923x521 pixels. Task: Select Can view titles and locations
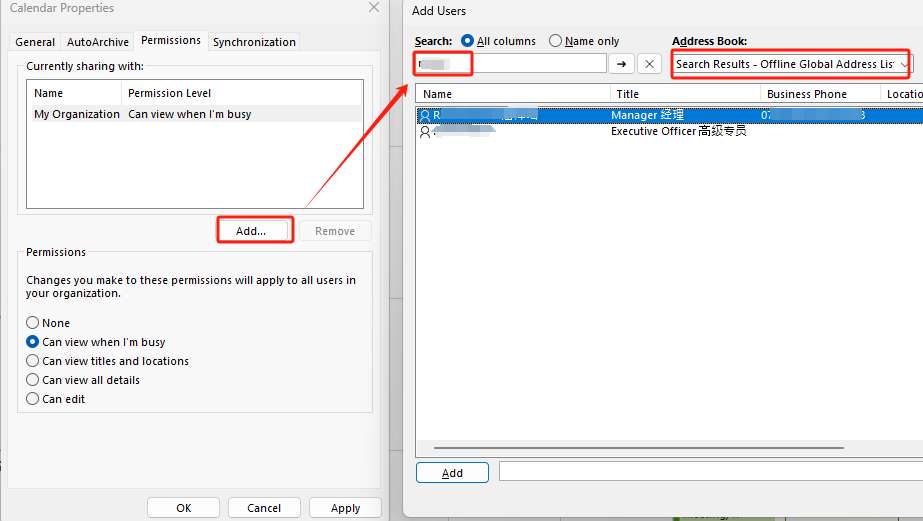tap(33, 361)
